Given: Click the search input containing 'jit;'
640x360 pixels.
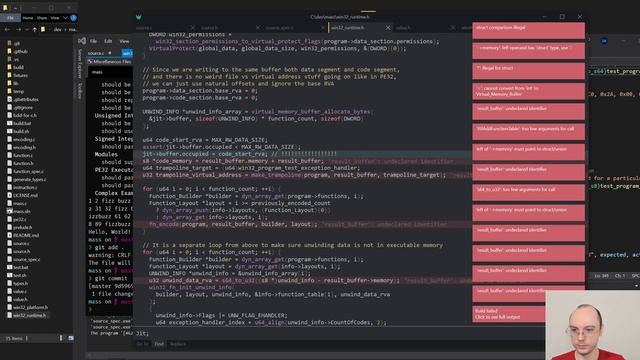Looking at the screenshot, I should pos(339,333).
